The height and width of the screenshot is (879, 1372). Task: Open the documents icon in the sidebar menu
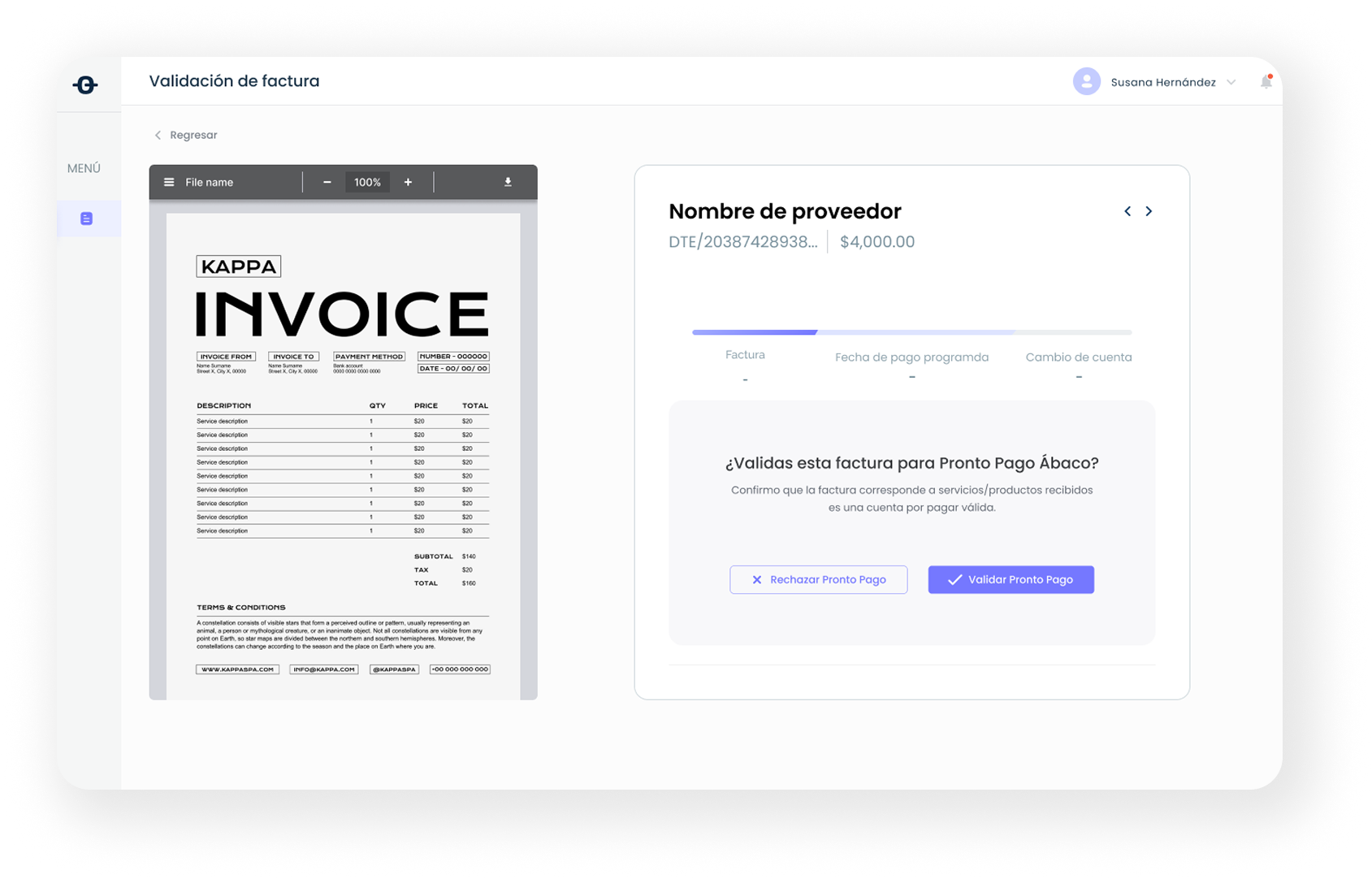pos(87,219)
